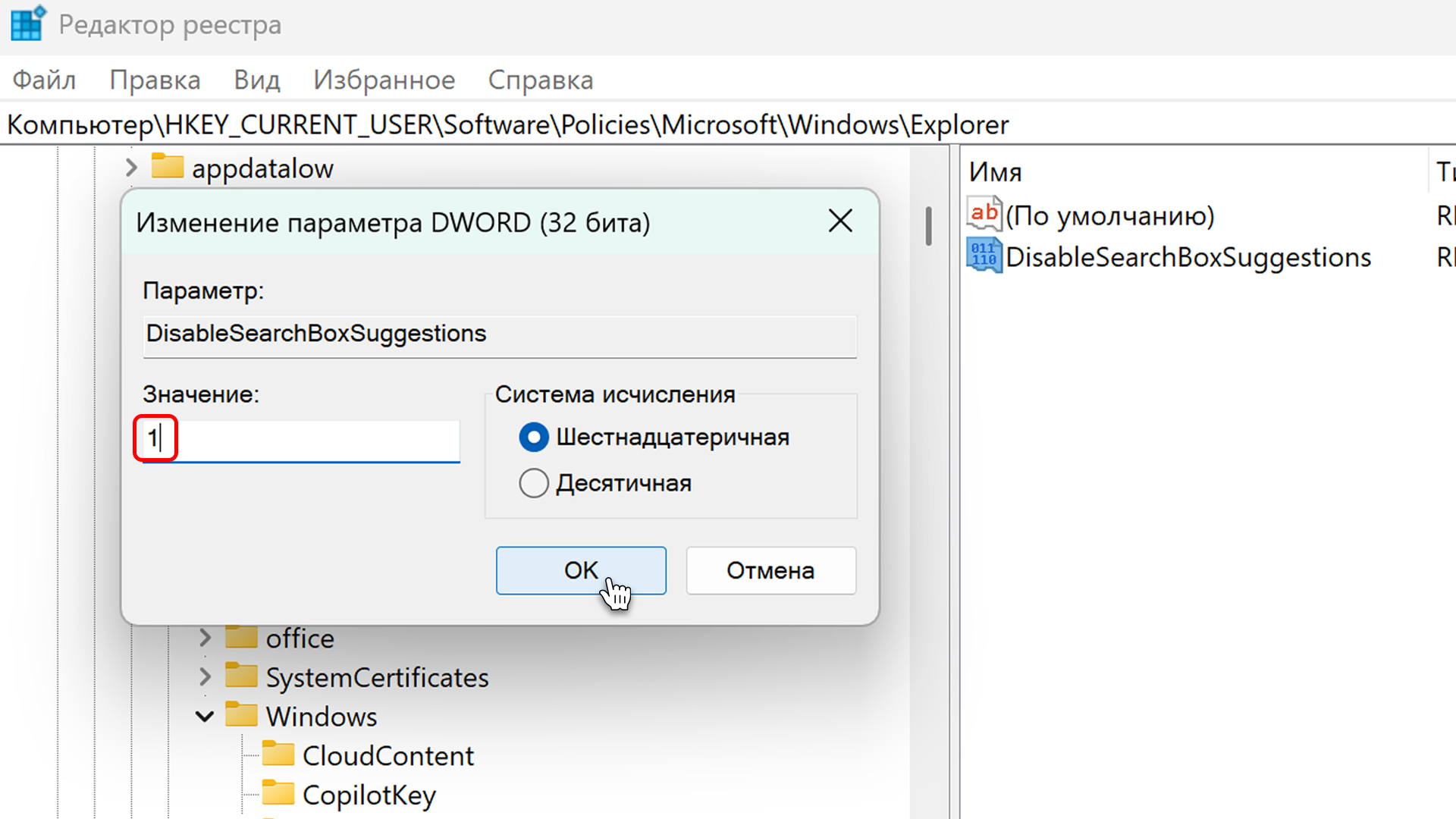Open the Файл menu

44,80
